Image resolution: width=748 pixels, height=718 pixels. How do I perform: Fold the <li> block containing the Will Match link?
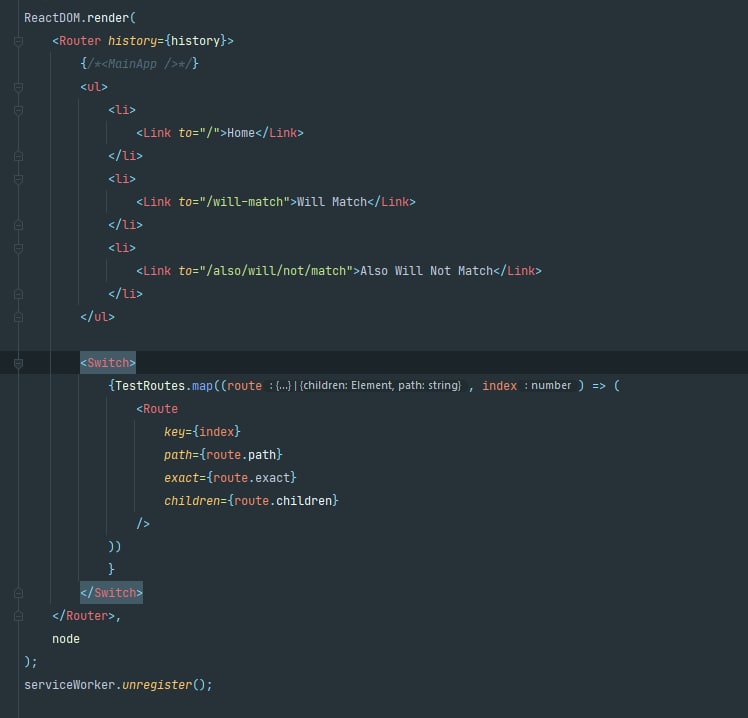click(19, 179)
